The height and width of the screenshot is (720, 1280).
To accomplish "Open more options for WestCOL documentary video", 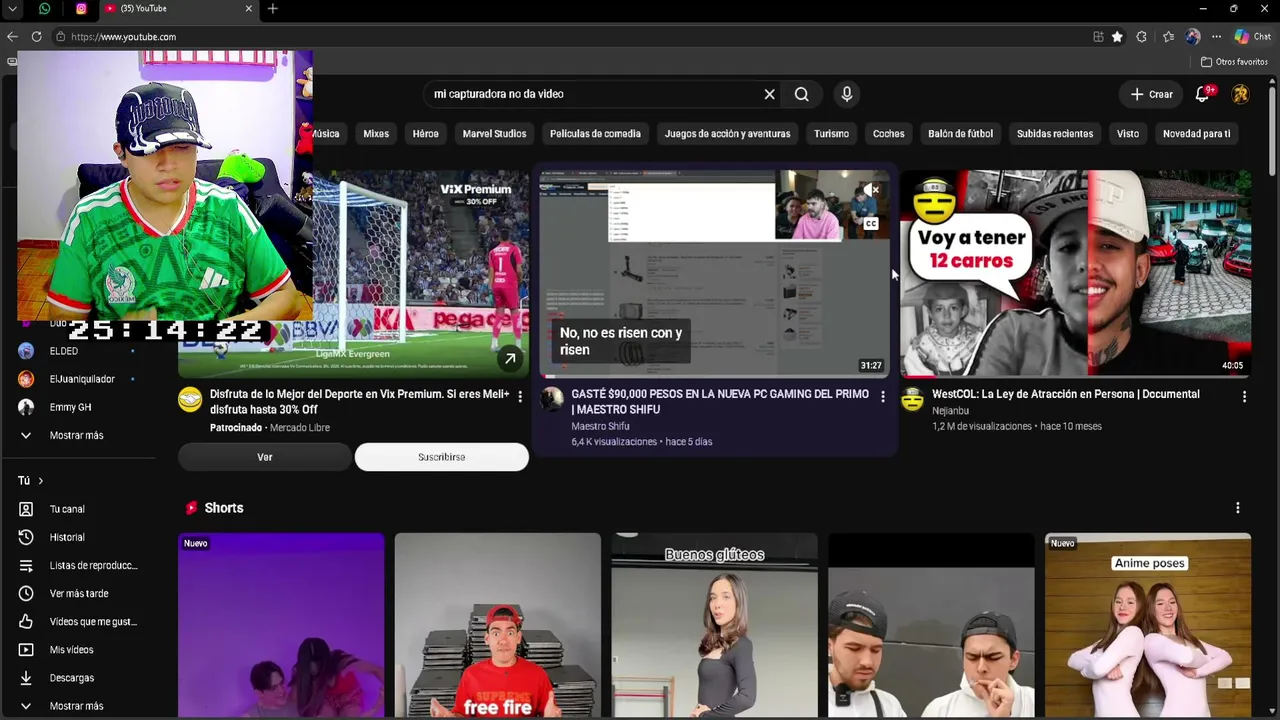I will pyautogui.click(x=1244, y=397).
